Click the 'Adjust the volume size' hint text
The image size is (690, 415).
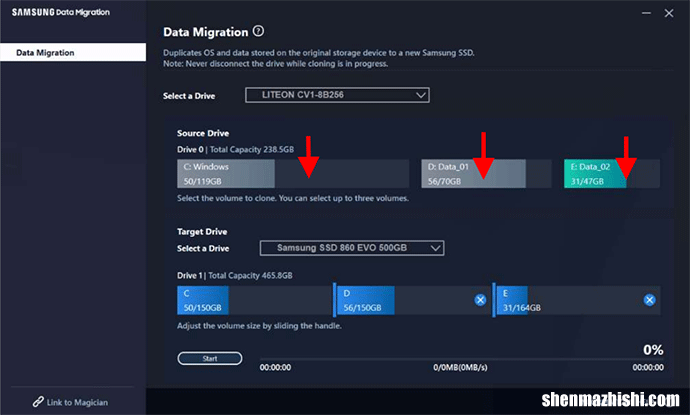pos(259,326)
